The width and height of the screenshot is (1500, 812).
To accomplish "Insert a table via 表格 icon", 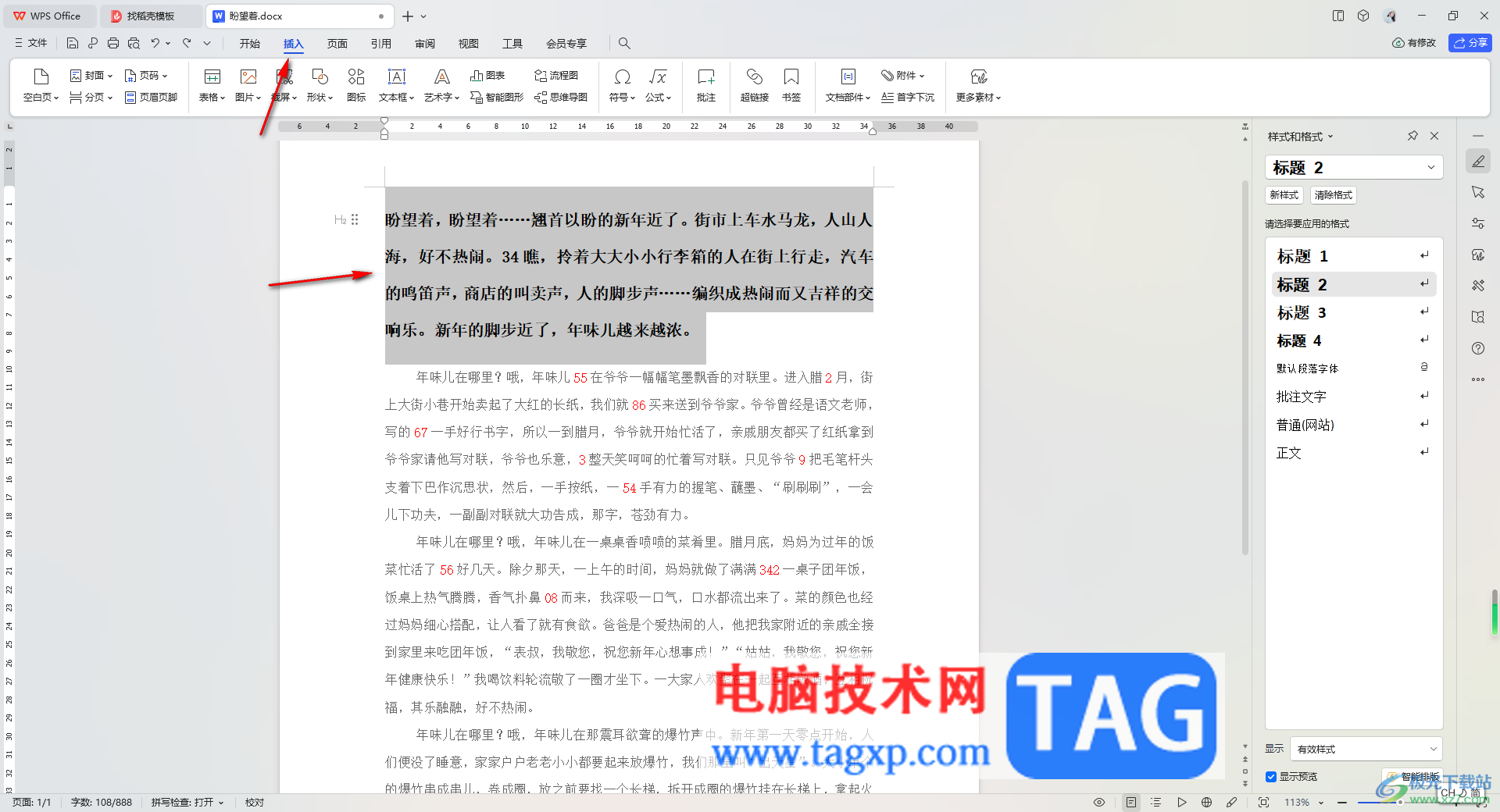I will tap(212, 77).
